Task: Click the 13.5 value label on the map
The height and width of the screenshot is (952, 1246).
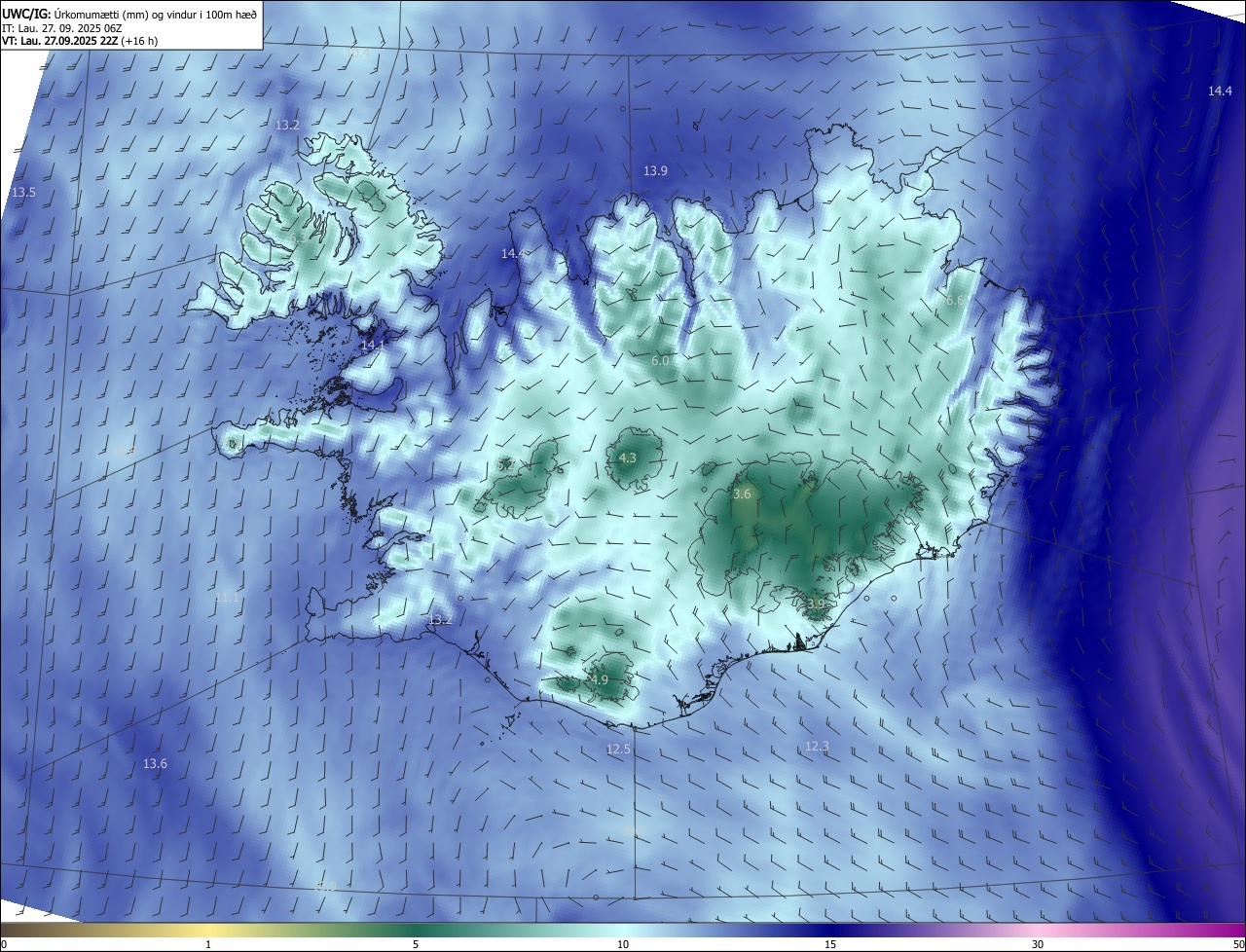Action: coord(23,193)
